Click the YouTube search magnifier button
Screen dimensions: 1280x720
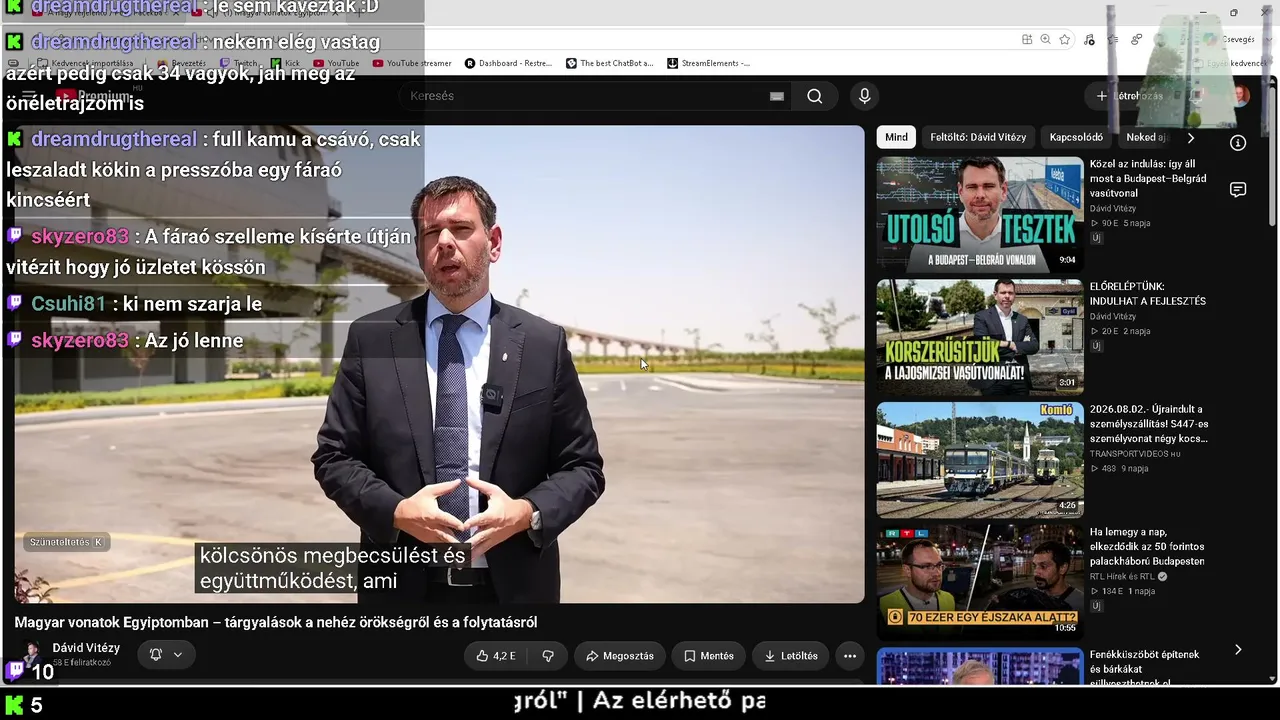[x=815, y=96]
